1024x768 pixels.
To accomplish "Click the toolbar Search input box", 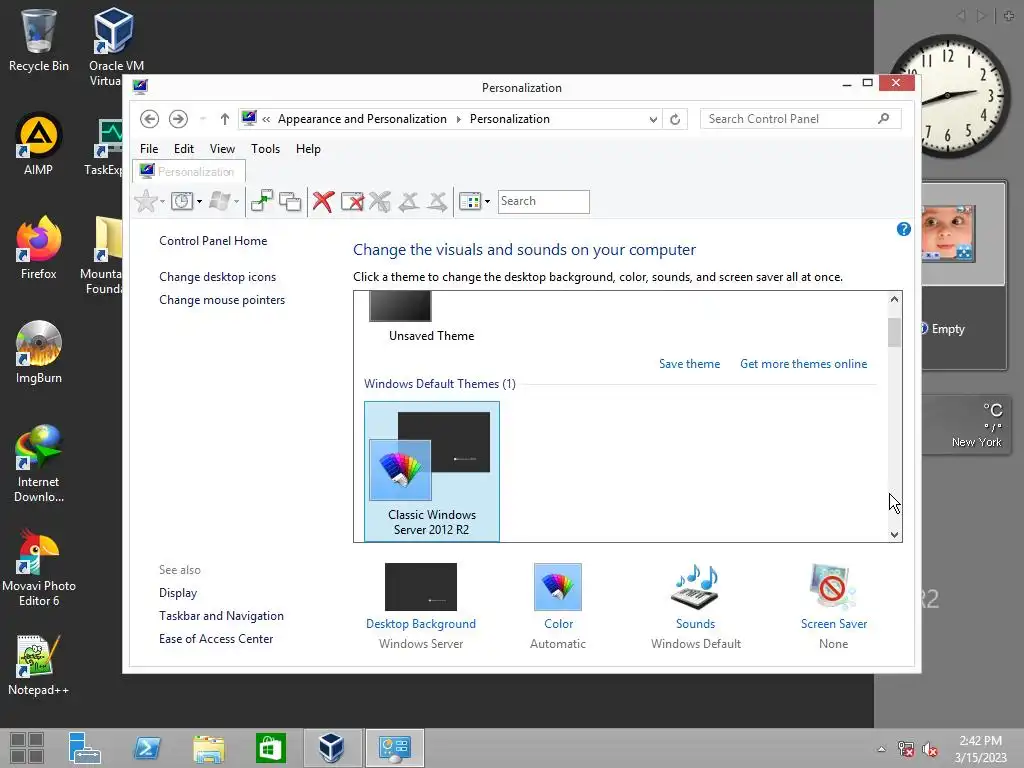I will pos(543,201).
